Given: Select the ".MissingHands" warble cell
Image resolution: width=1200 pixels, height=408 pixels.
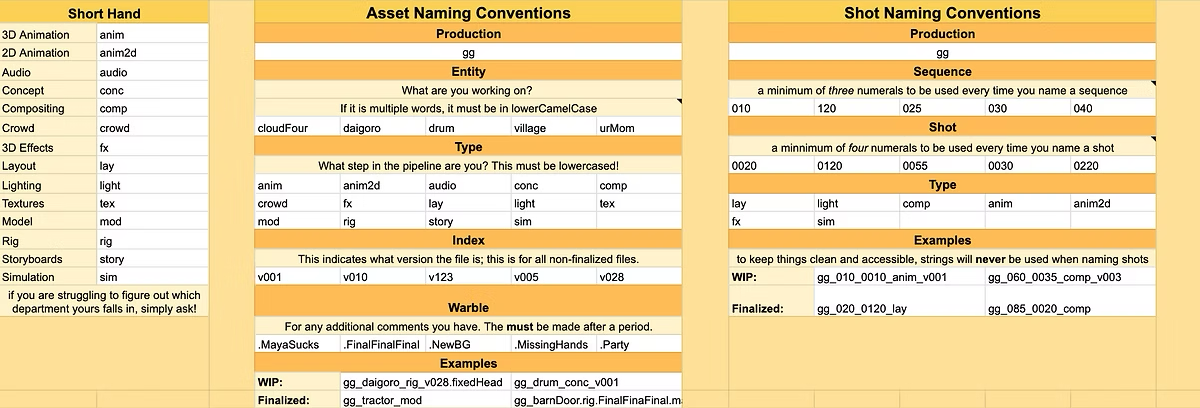Looking at the screenshot, I should (553, 345).
